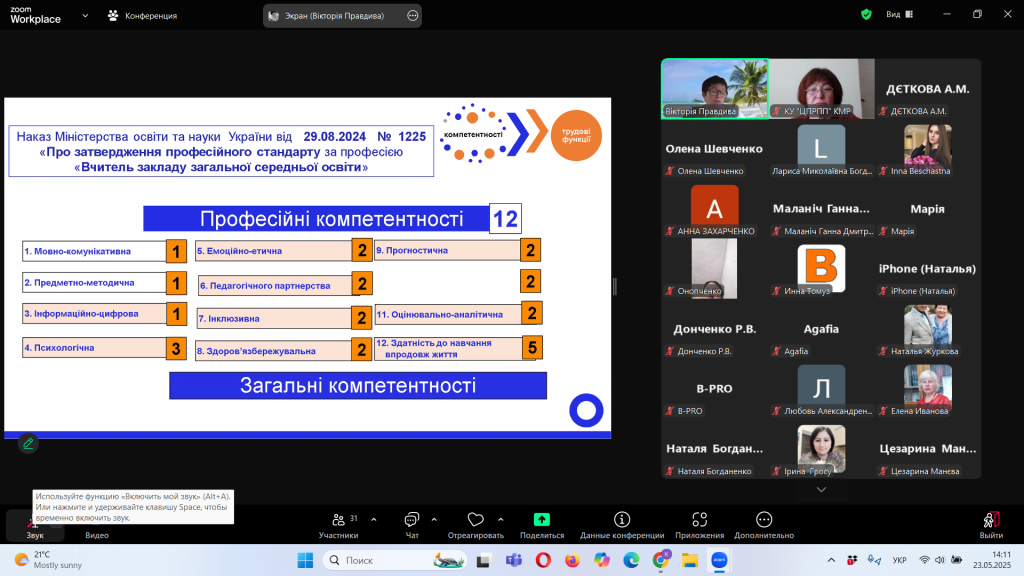This screenshot has width=1024, height=576.
Task: Open Google Chrome from the taskbar
Action: point(660,560)
